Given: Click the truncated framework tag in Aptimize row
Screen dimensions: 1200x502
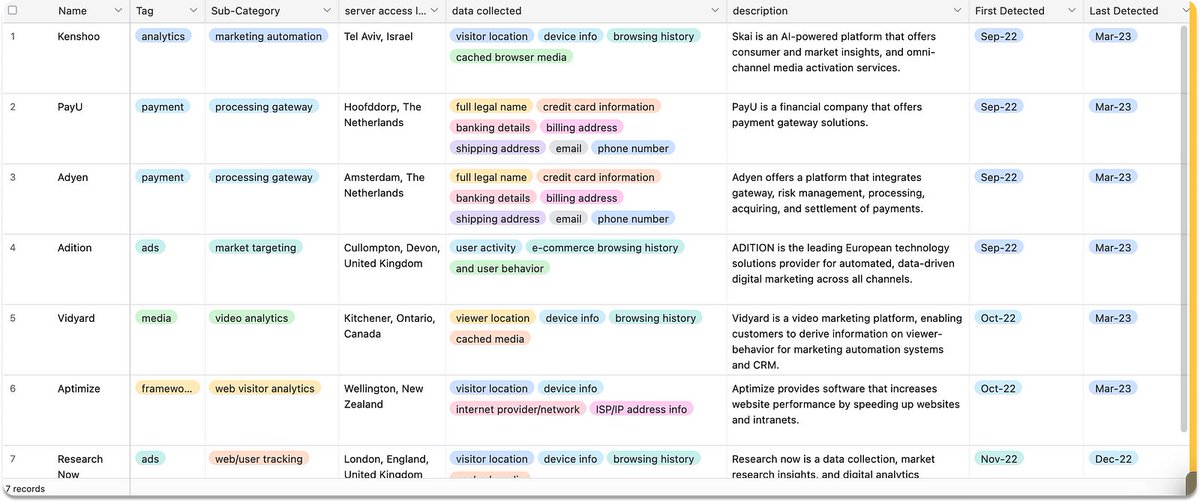Looking at the screenshot, I should pyautogui.click(x=167, y=389).
